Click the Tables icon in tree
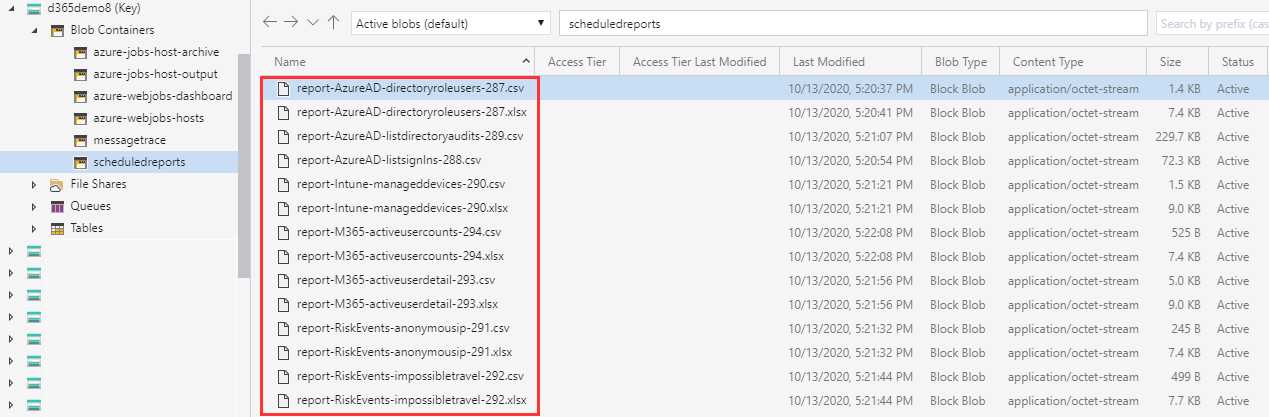1269x417 pixels. click(x=58, y=228)
